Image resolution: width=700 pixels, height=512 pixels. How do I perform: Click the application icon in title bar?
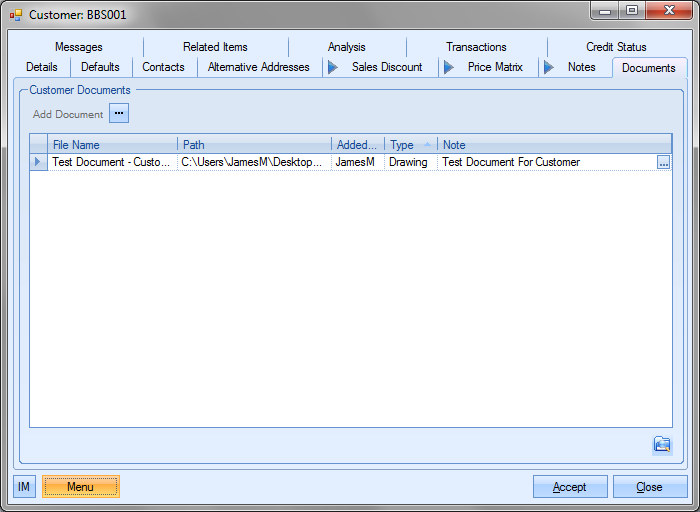pos(16,15)
